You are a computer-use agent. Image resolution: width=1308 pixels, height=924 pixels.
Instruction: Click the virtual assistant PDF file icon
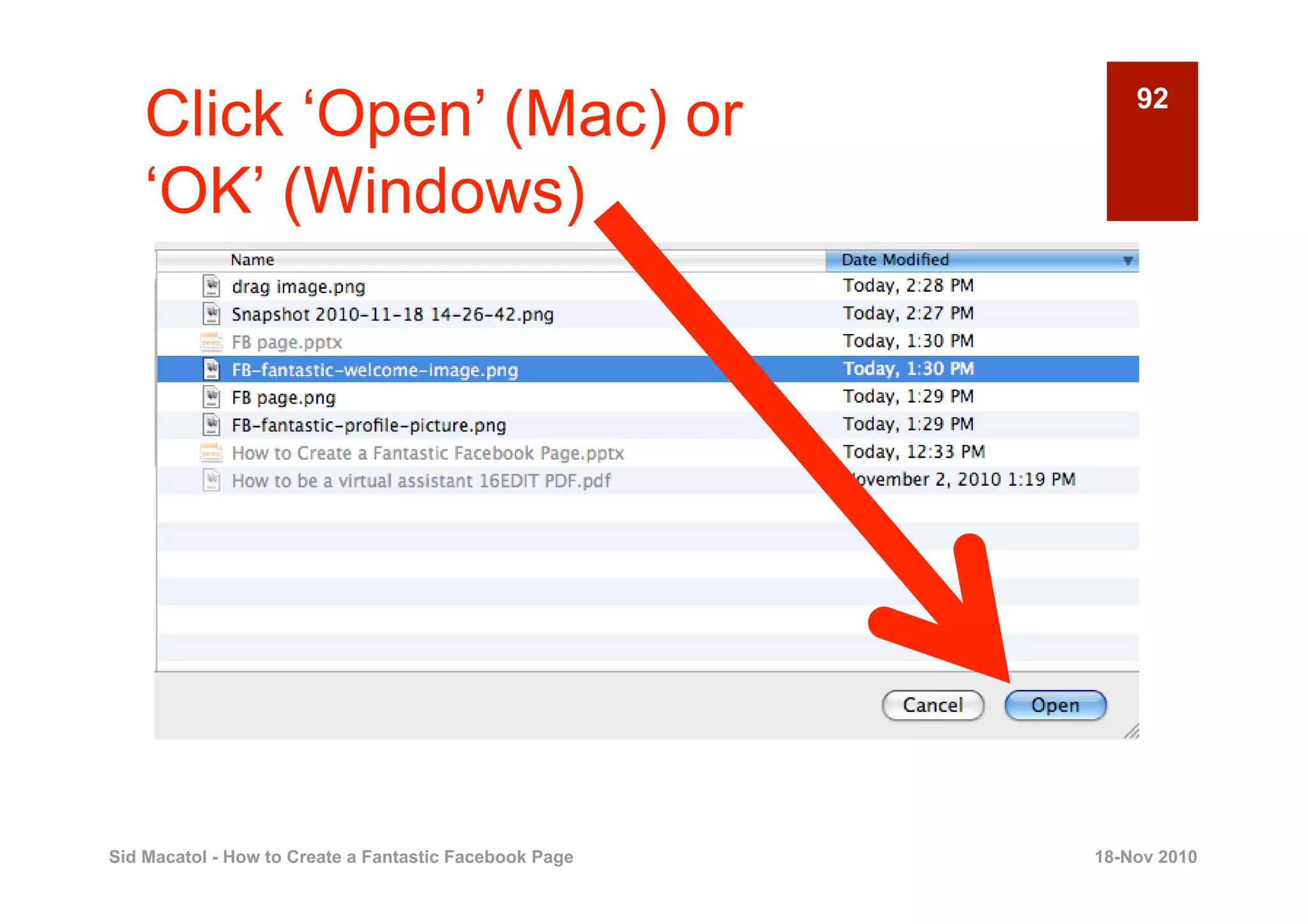click(x=211, y=480)
